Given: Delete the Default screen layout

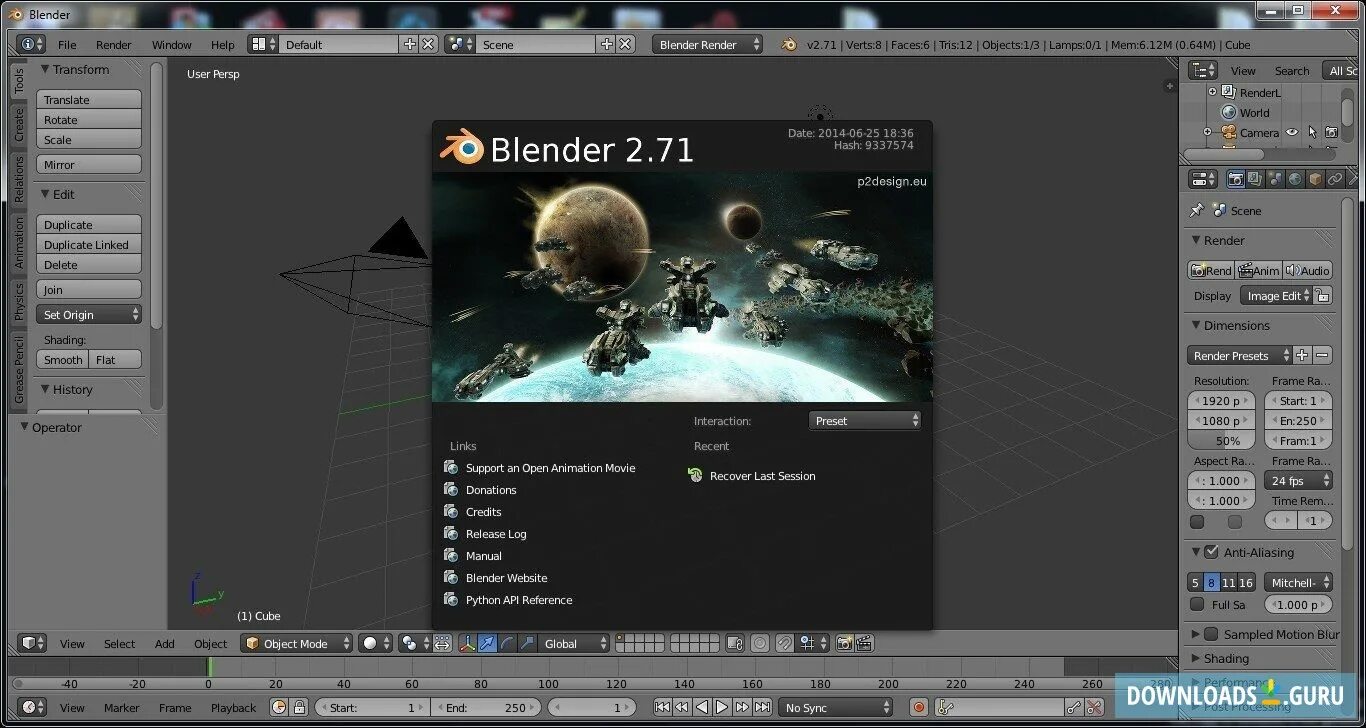Looking at the screenshot, I should (x=428, y=44).
